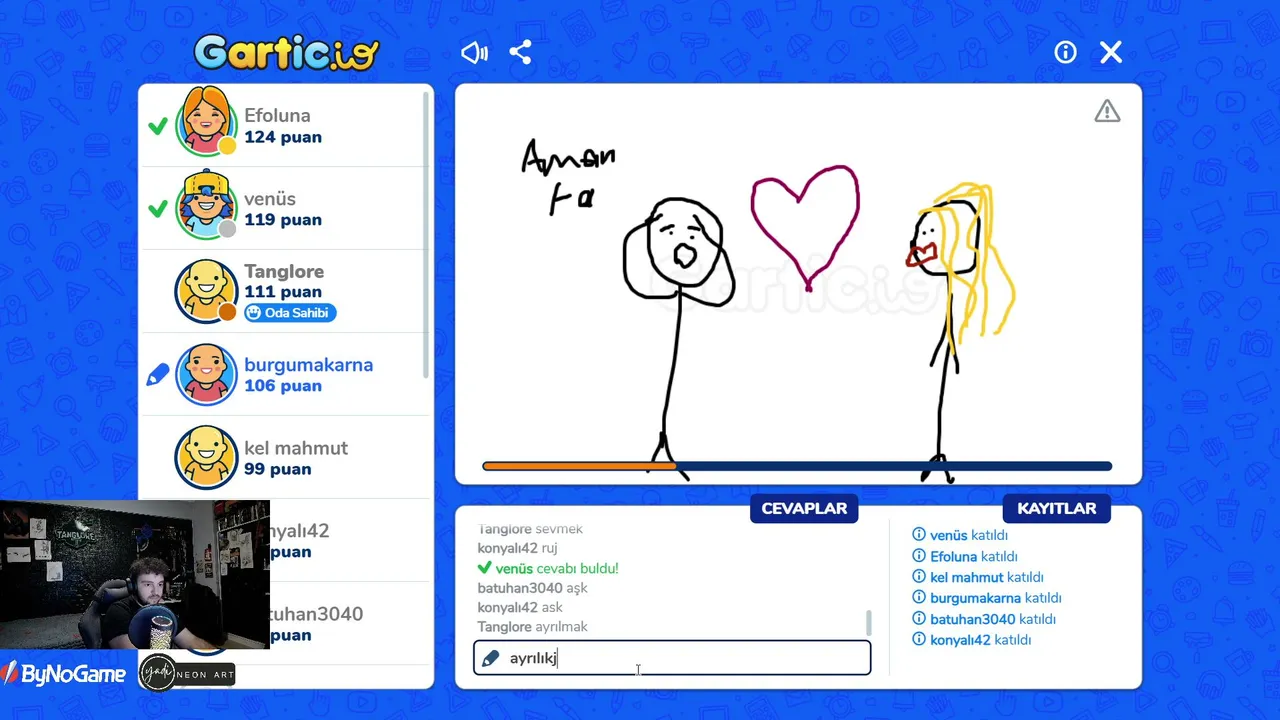Viewport: 1280px width, 720px height.
Task: Open the share room icon
Action: [520, 53]
